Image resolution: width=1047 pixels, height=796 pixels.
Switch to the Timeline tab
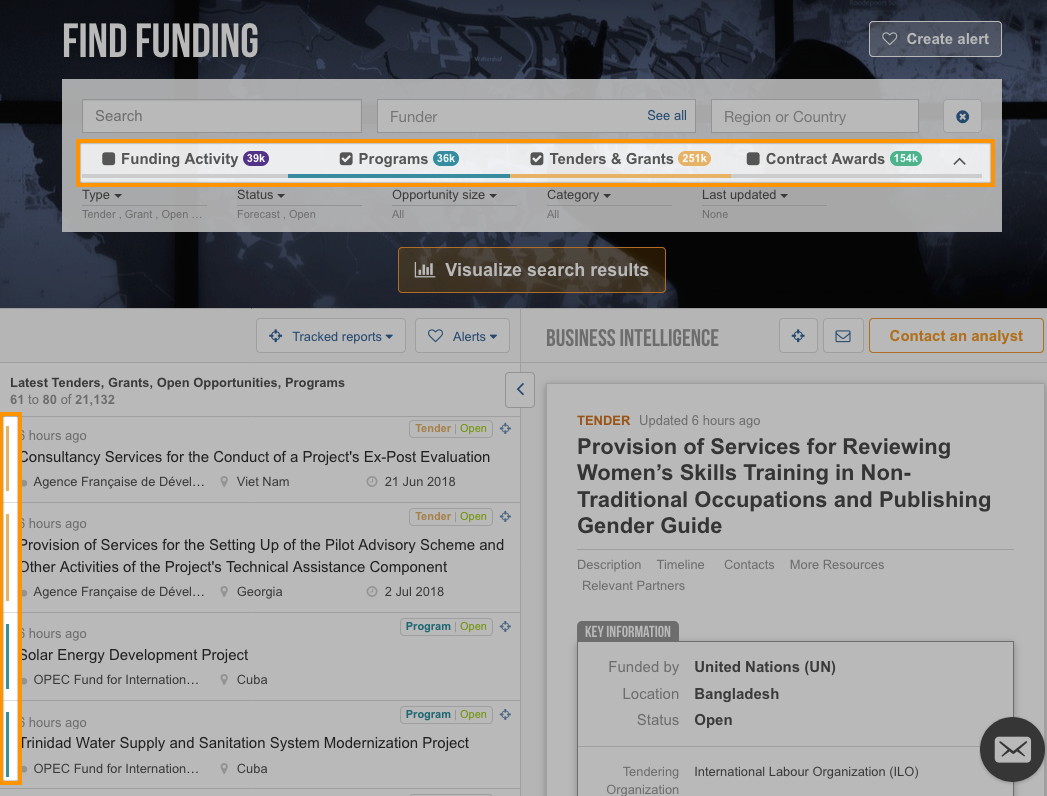point(680,565)
